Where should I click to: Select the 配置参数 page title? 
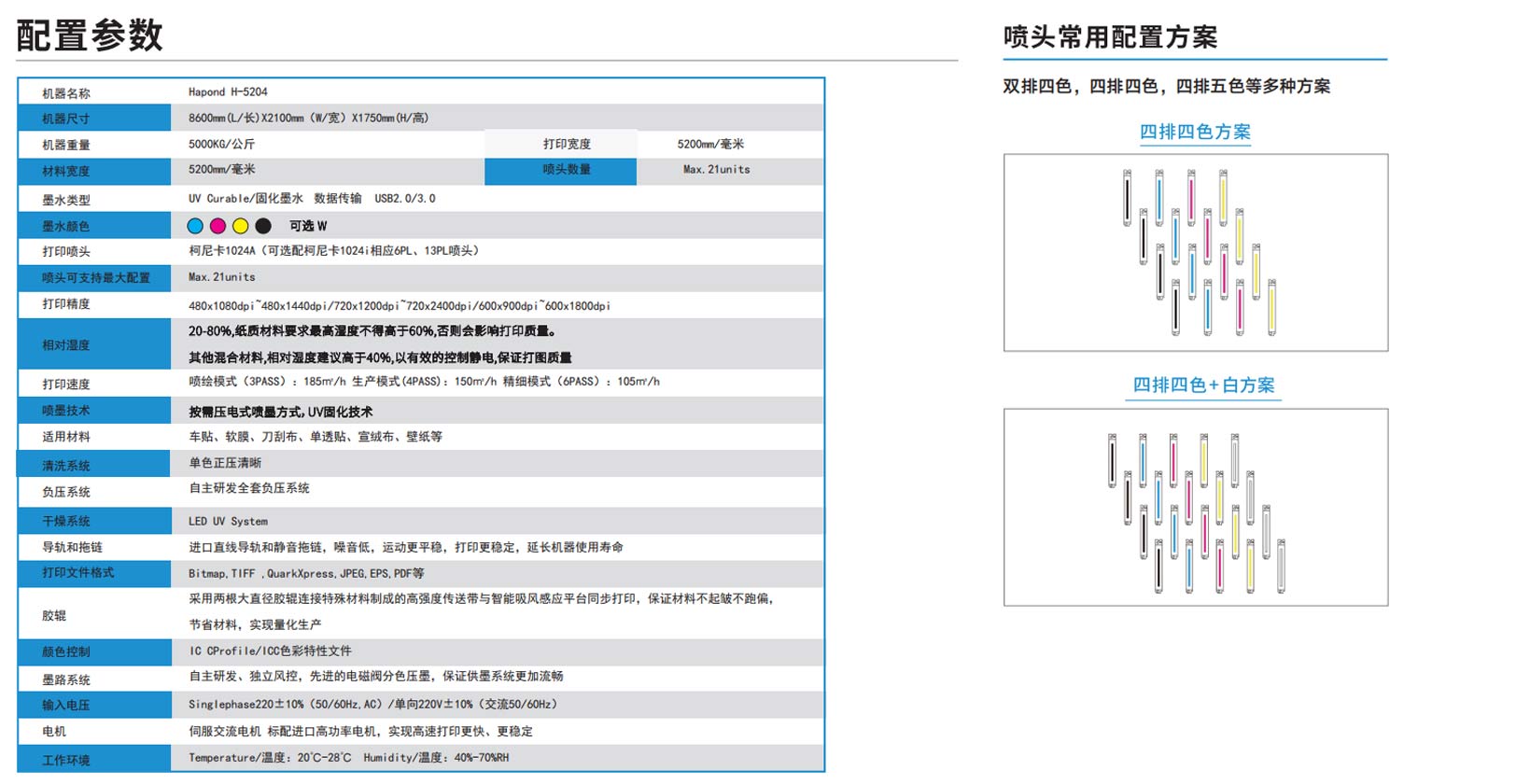[x=90, y=35]
